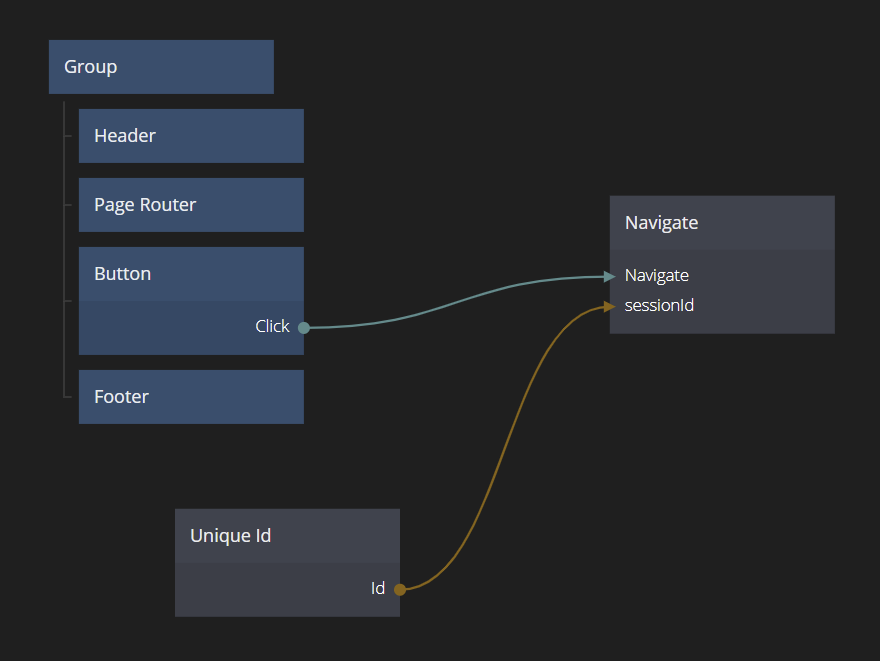Screen dimensions: 880x661
Task: Select the Header node
Action: coord(190,136)
